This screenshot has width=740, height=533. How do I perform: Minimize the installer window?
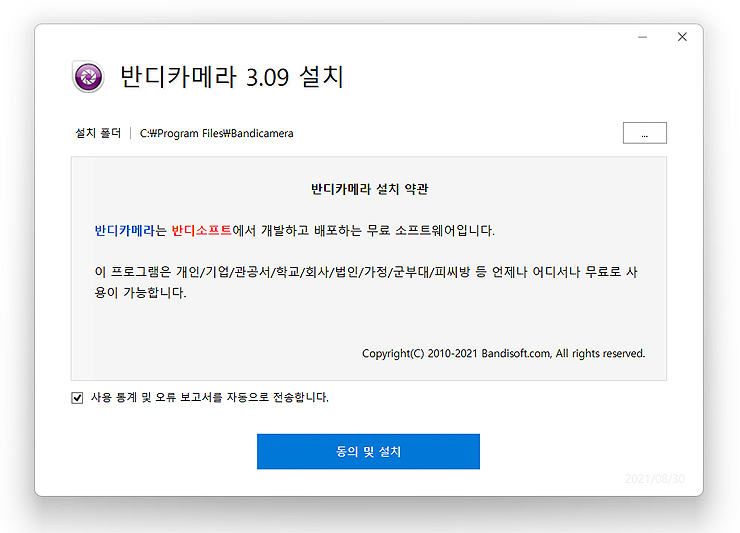tap(642, 37)
